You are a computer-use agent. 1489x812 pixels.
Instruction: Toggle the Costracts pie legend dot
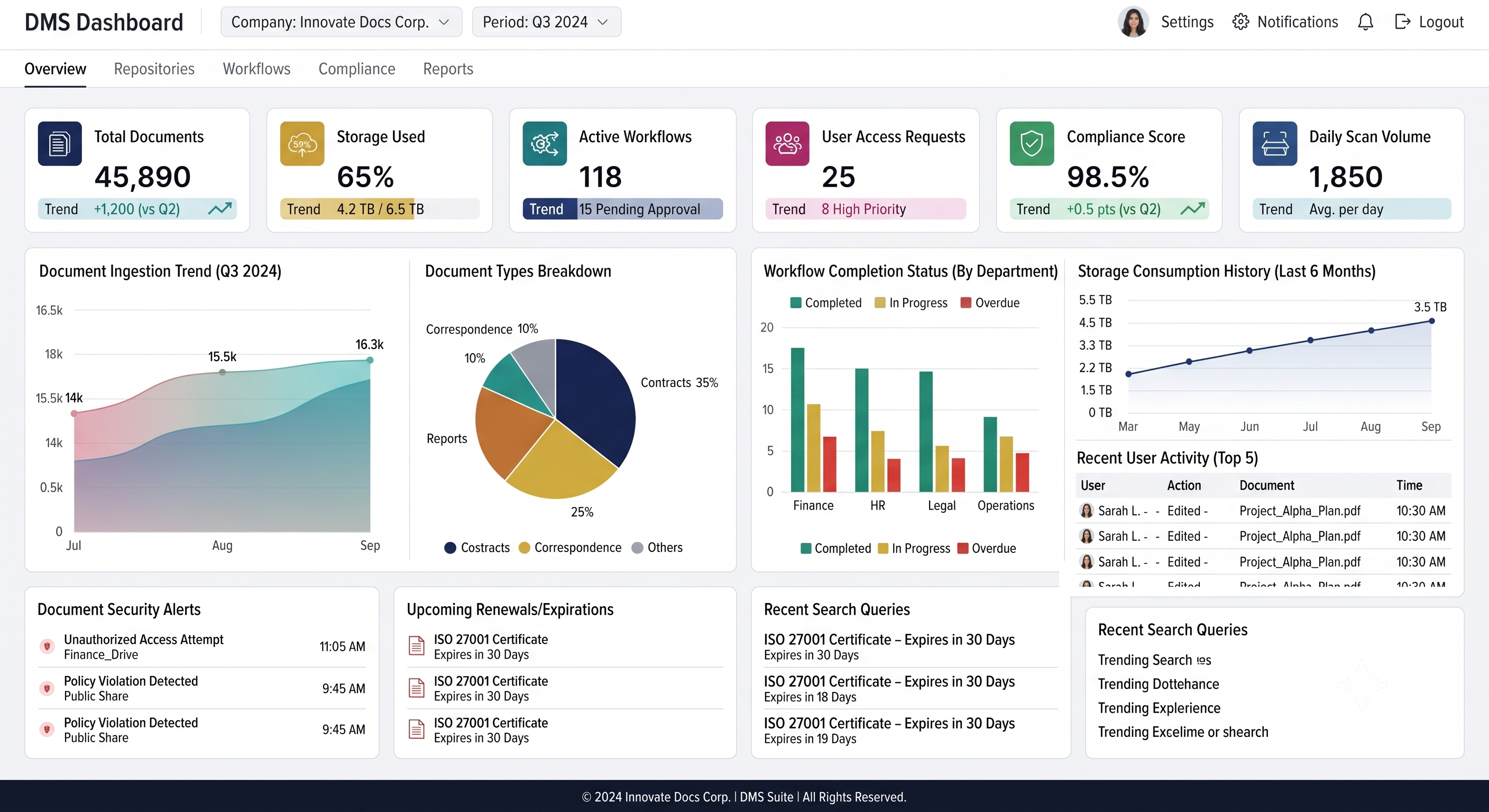(449, 548)
